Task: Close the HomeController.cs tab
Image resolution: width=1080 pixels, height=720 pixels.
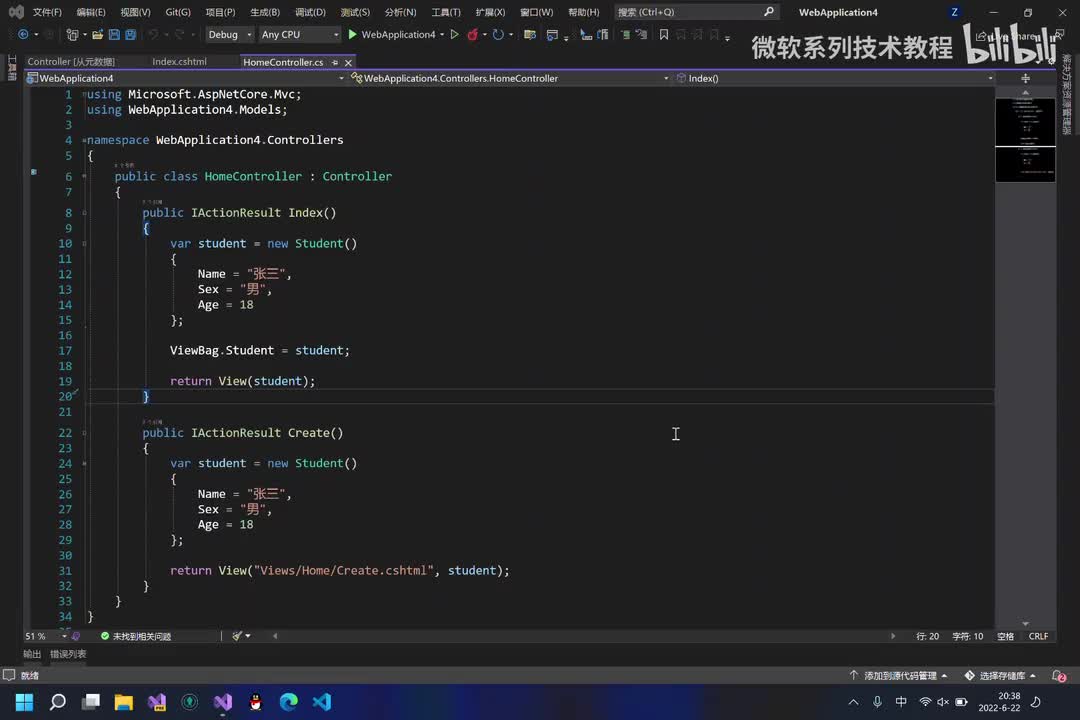Action: (x=349, y=63)
